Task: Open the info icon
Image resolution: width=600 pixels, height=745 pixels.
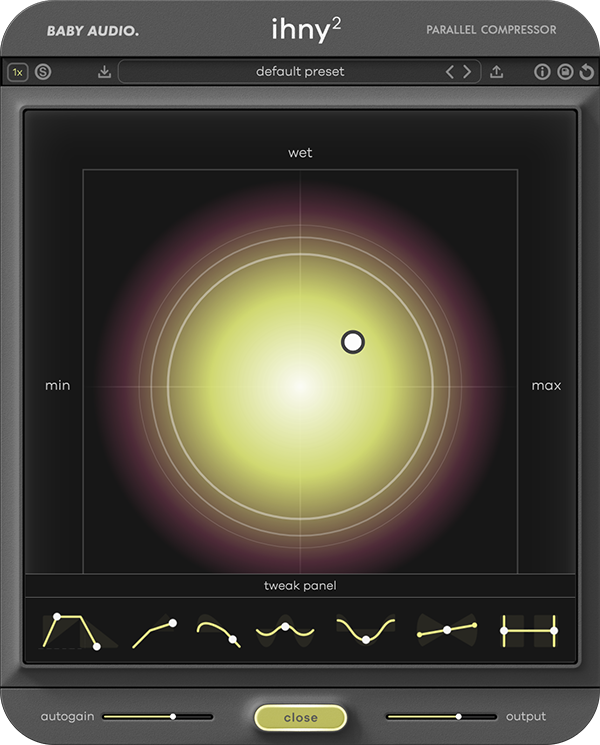Action: pyautogui.click(x=542, y=72)
